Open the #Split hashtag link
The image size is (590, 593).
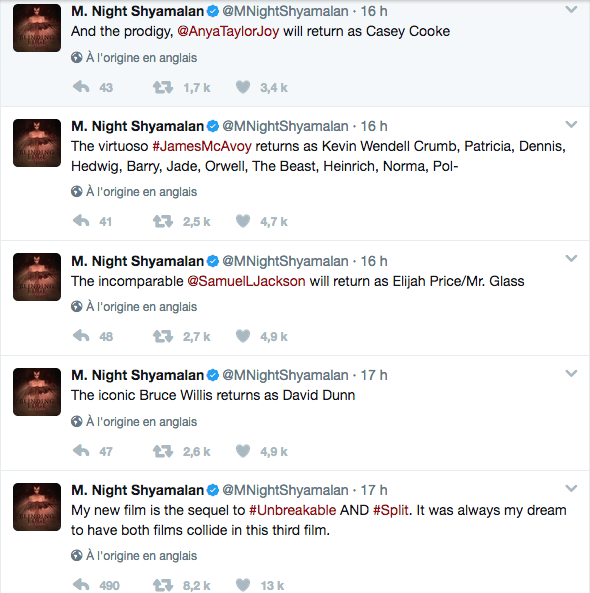(391, 510)
